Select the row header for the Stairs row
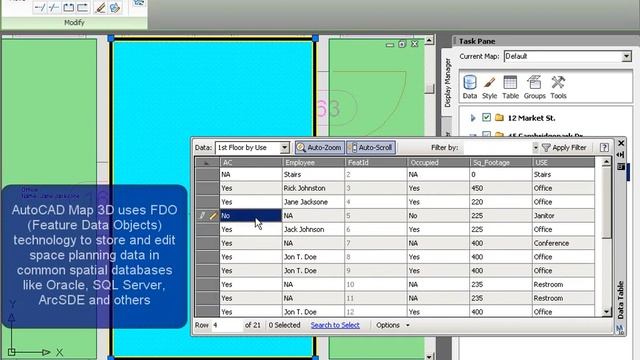Viewport: 640px width, 360px height. pos(207,174)
